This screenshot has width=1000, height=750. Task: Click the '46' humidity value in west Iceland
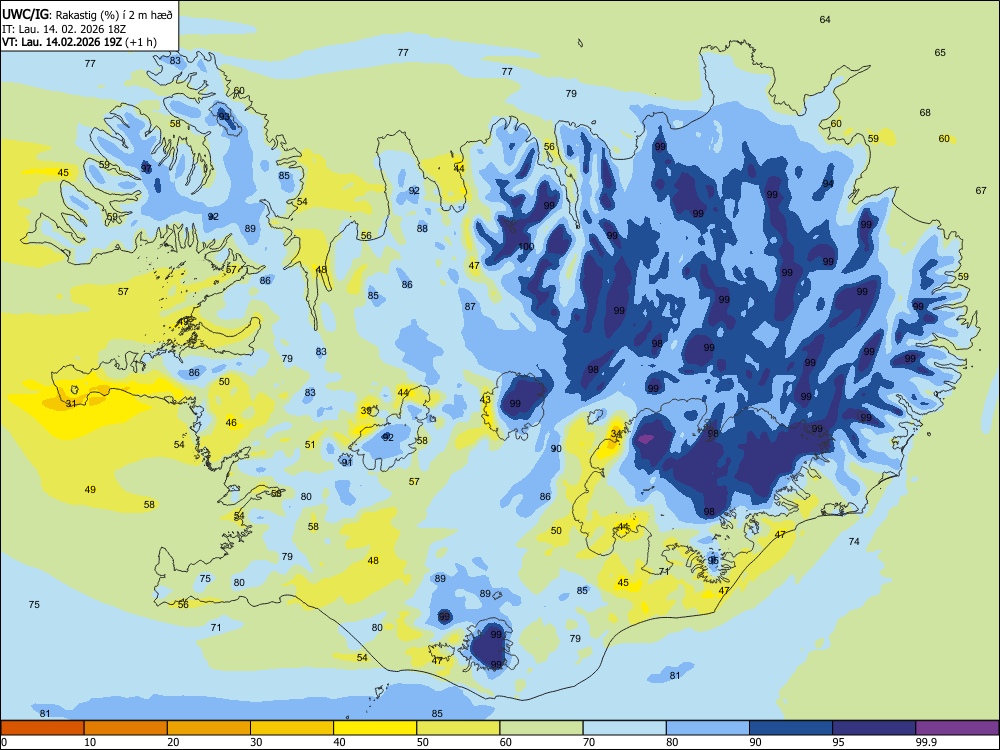[x=231, y=422]
